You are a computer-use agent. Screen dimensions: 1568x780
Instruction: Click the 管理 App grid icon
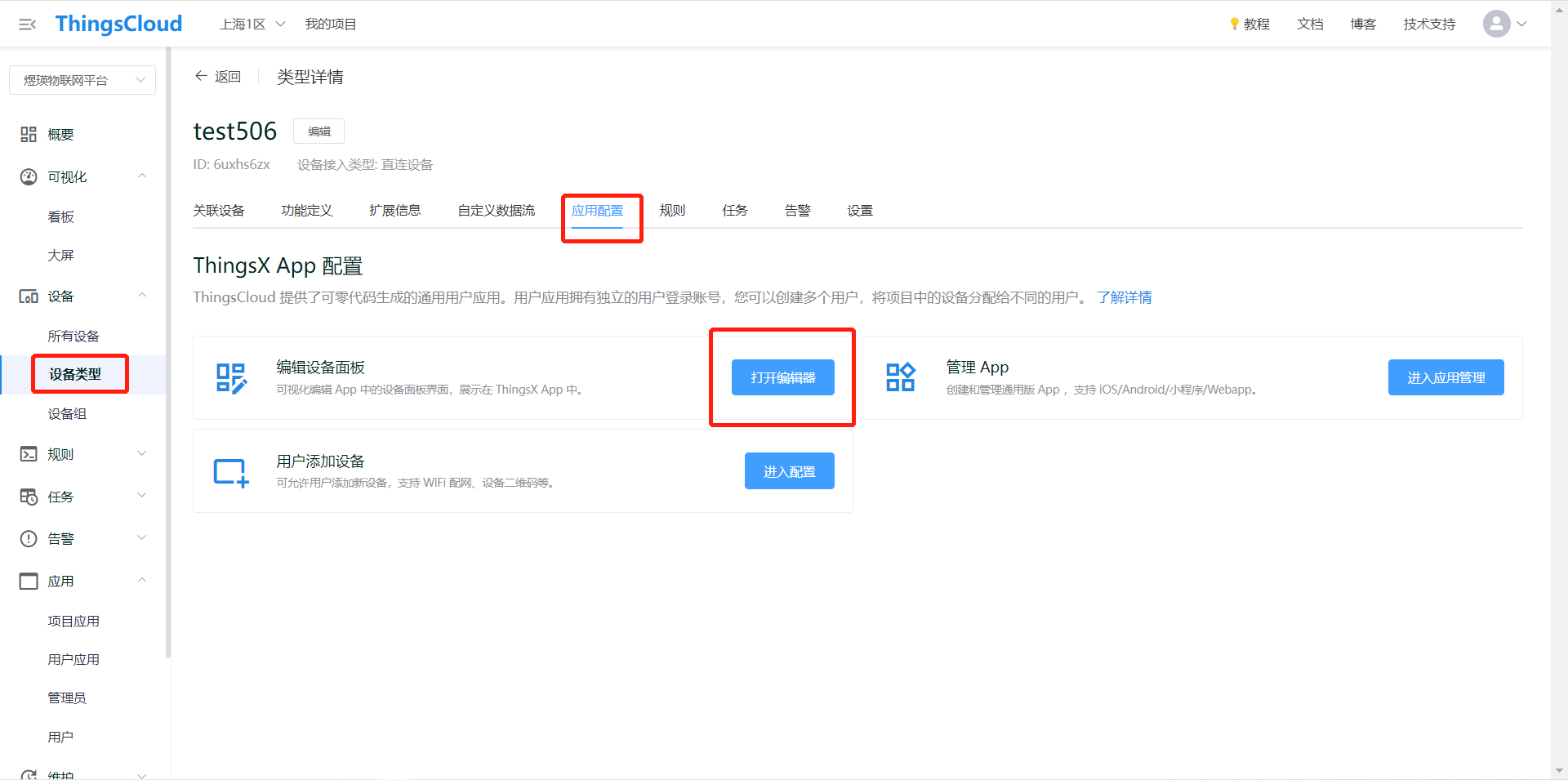coord(901,377)
